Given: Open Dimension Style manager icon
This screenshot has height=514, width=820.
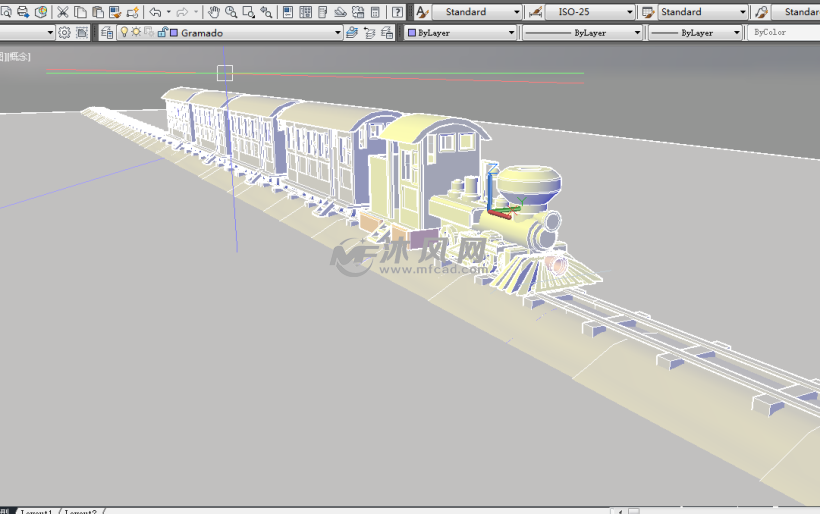Looking at the screenshot, I should pyautogui.click(x=534, y=12).
